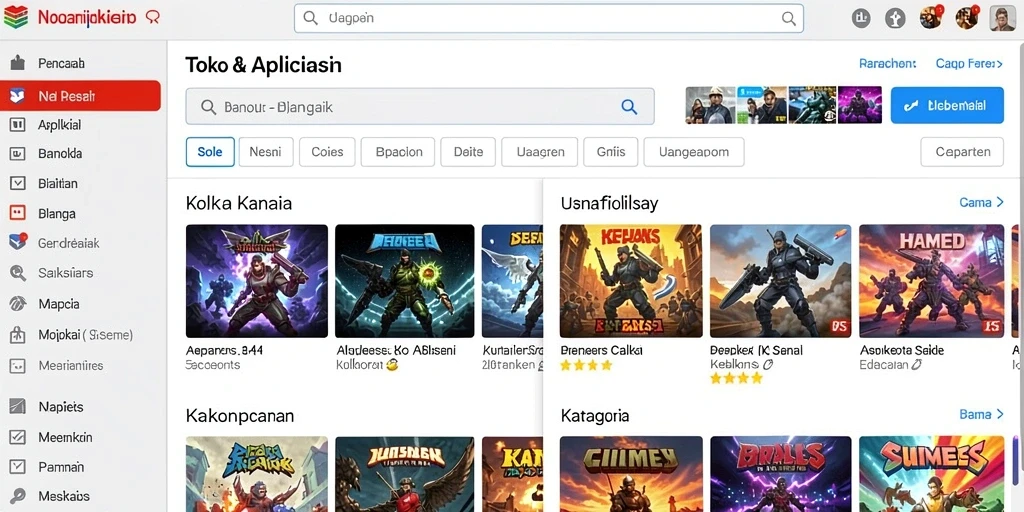
Task: Click the Banolda sidebar icon
Action: coord(18,153)
